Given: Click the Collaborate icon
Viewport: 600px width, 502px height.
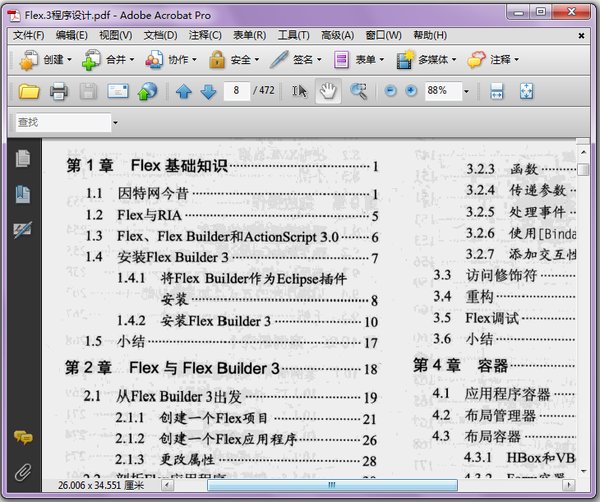Looking at the screenshot, I should 154,60.
